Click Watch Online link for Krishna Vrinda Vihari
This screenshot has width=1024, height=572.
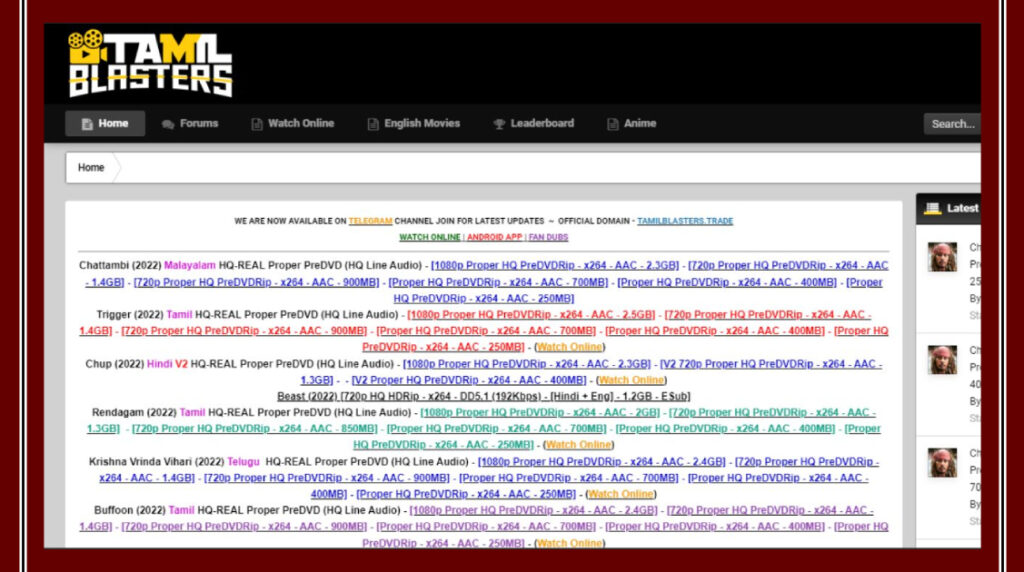(620, 494)
